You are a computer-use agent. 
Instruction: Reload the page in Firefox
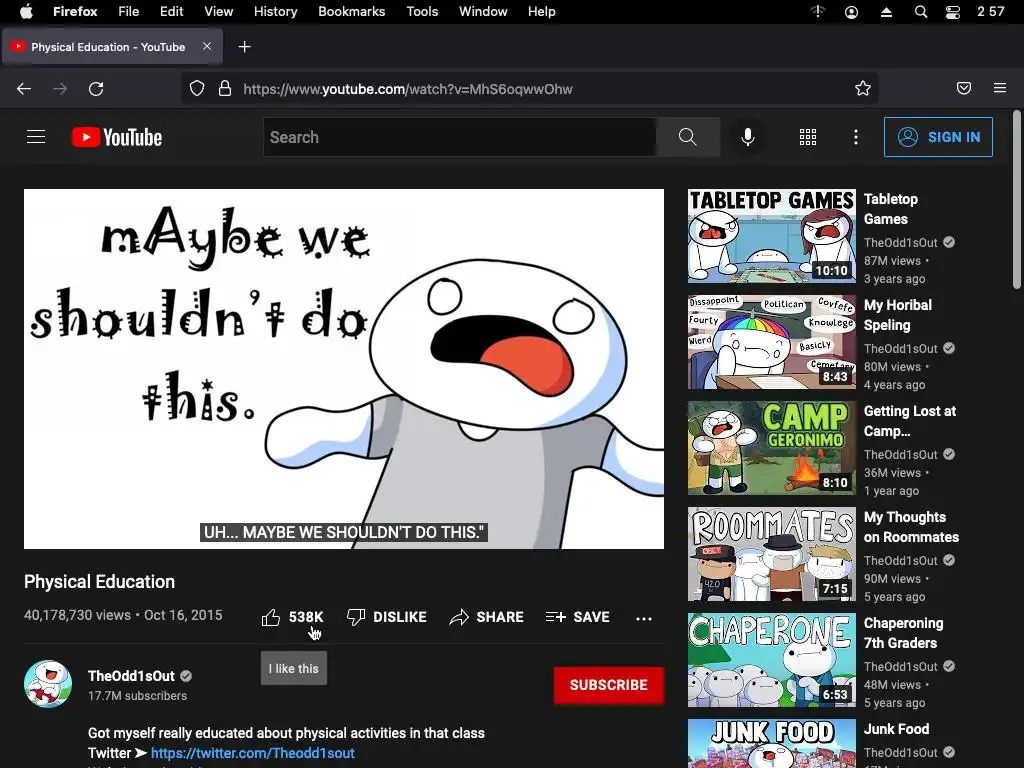[96, 89]
